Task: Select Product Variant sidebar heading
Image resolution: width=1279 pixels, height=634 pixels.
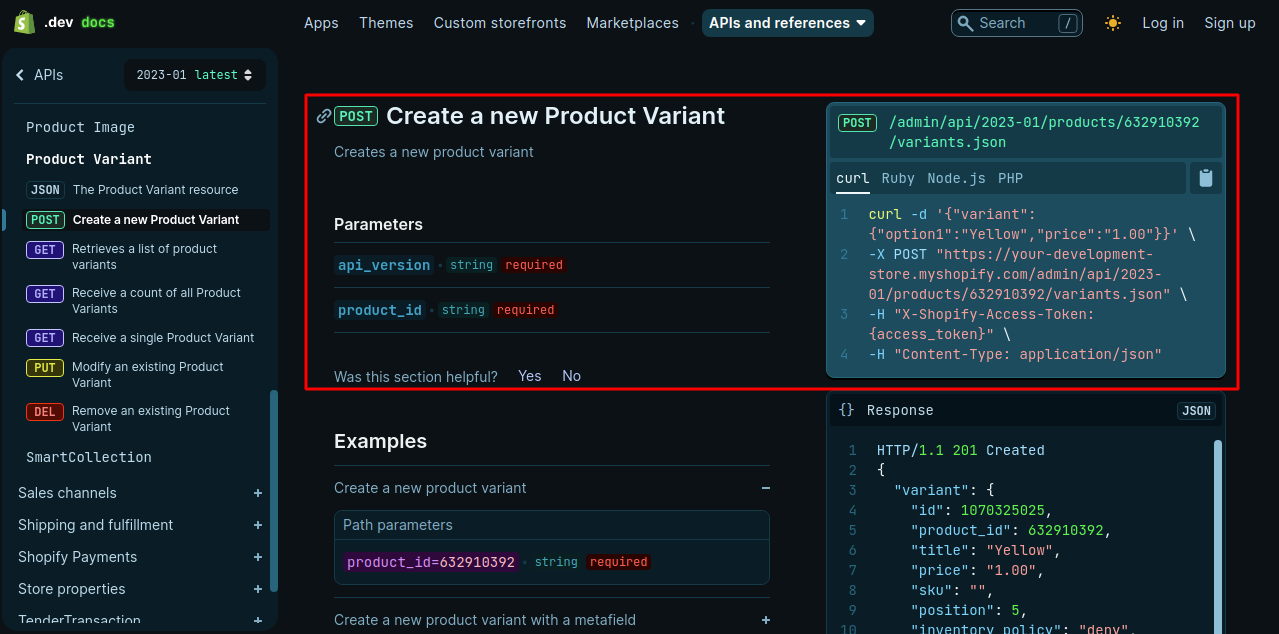Action: pos(89,159)
